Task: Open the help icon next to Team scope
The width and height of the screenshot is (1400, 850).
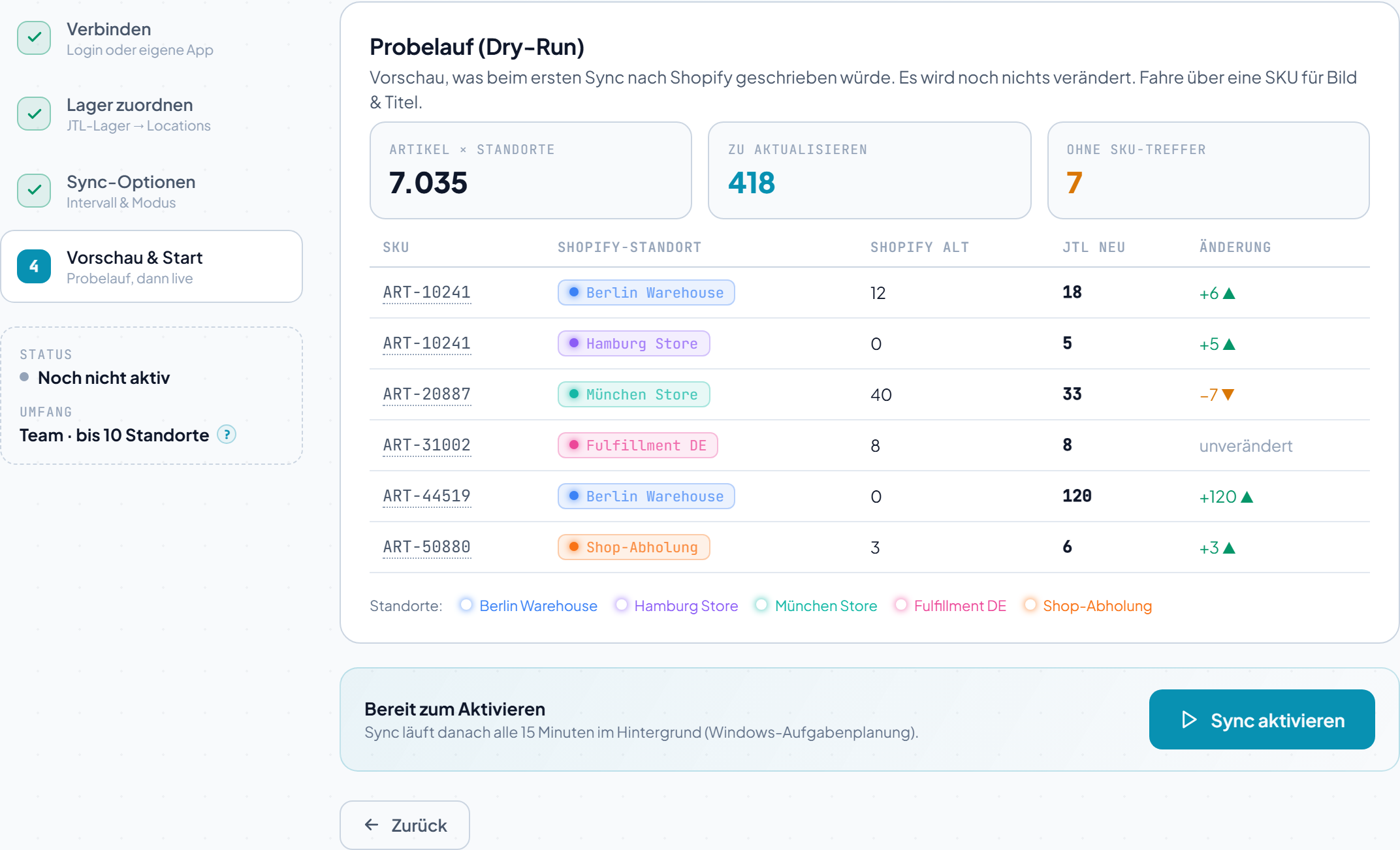Action: tap(227, 434)
